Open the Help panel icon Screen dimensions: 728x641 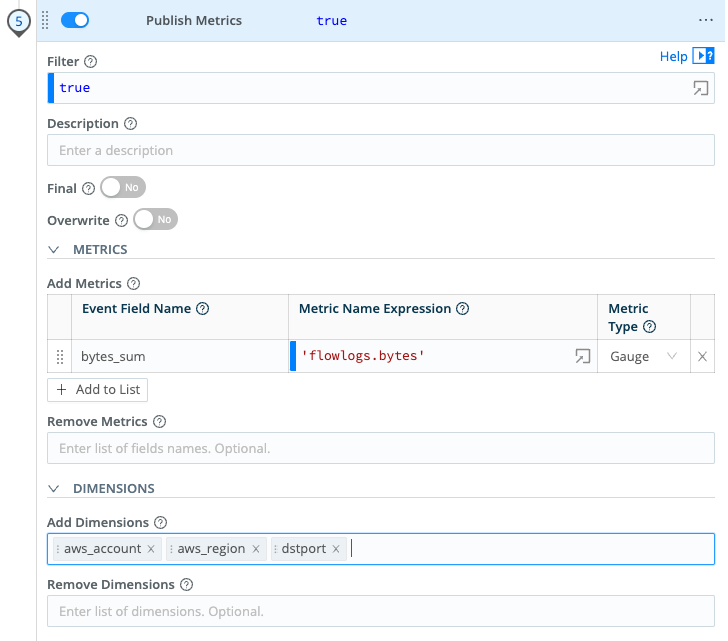(703, 56)
